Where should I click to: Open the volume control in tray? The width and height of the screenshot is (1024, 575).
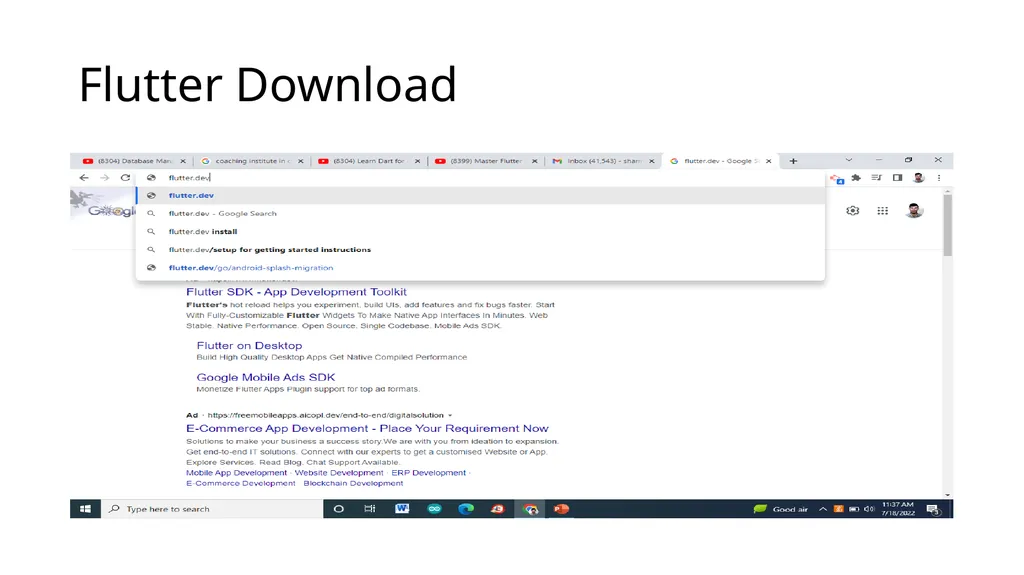click(x=869, y=509)
